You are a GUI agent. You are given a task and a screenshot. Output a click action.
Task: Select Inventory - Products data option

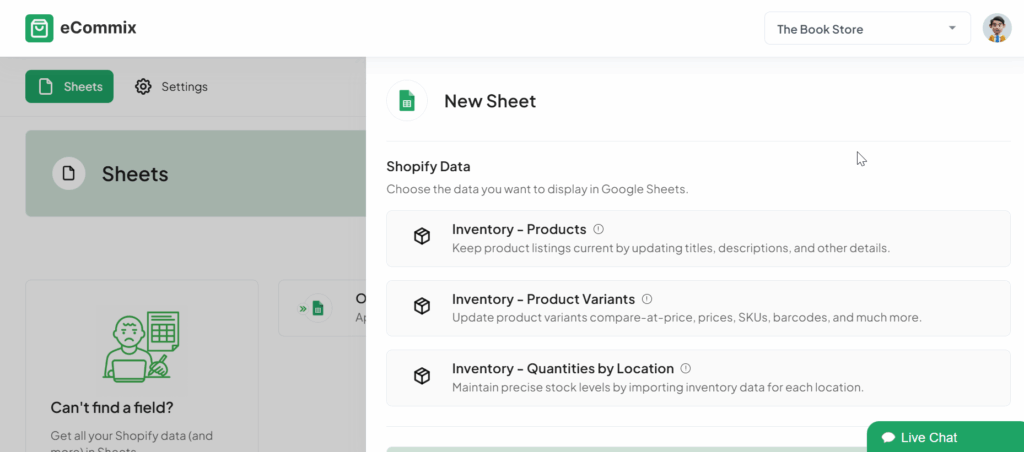click(x=698, y=238)
